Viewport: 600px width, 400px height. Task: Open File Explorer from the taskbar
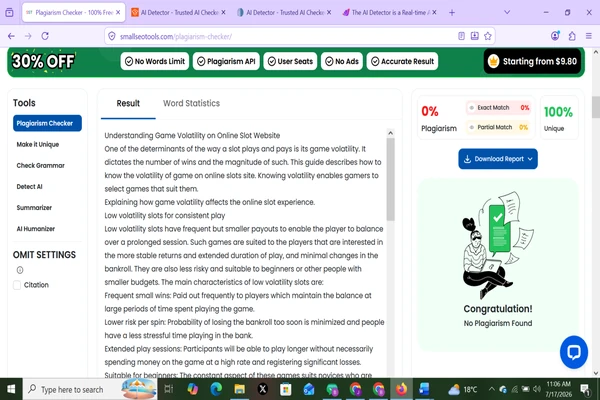(x=240, y=389)
